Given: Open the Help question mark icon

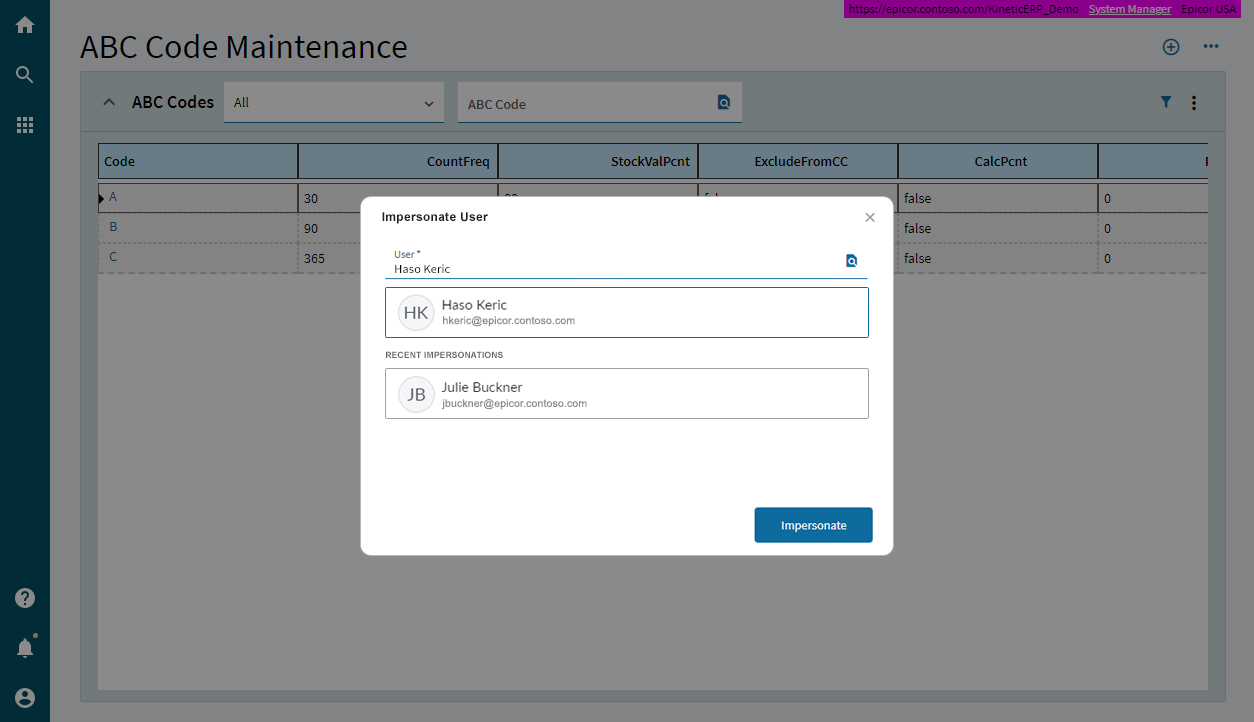Looking at the screenshot, I should [x=25, y=598].
